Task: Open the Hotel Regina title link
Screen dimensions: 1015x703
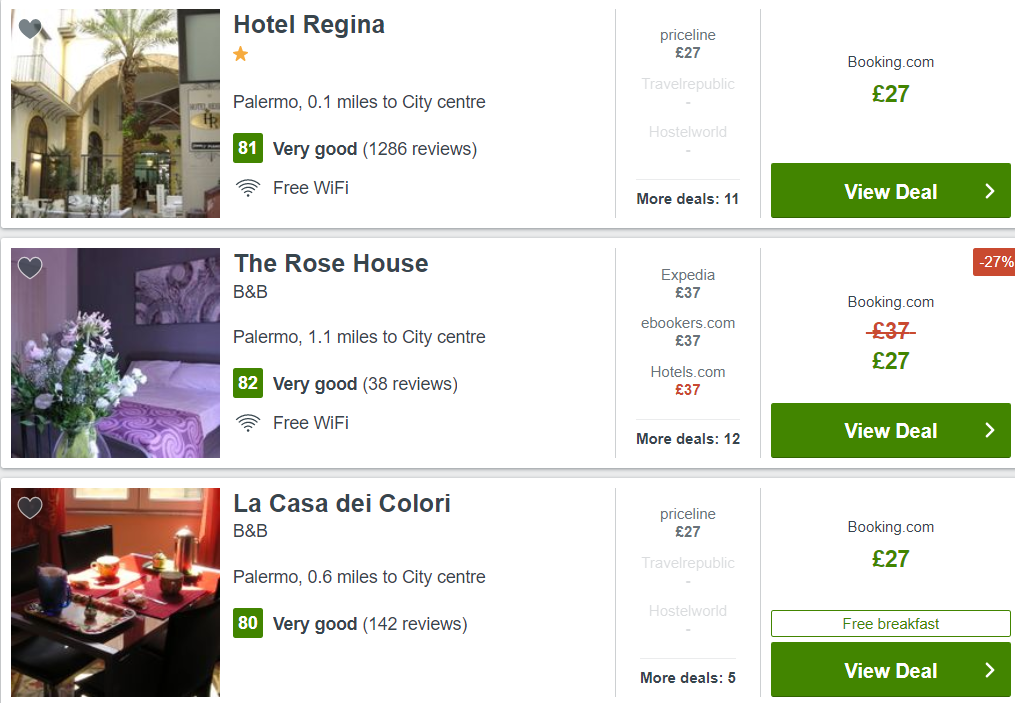Action: pos(309,25)
